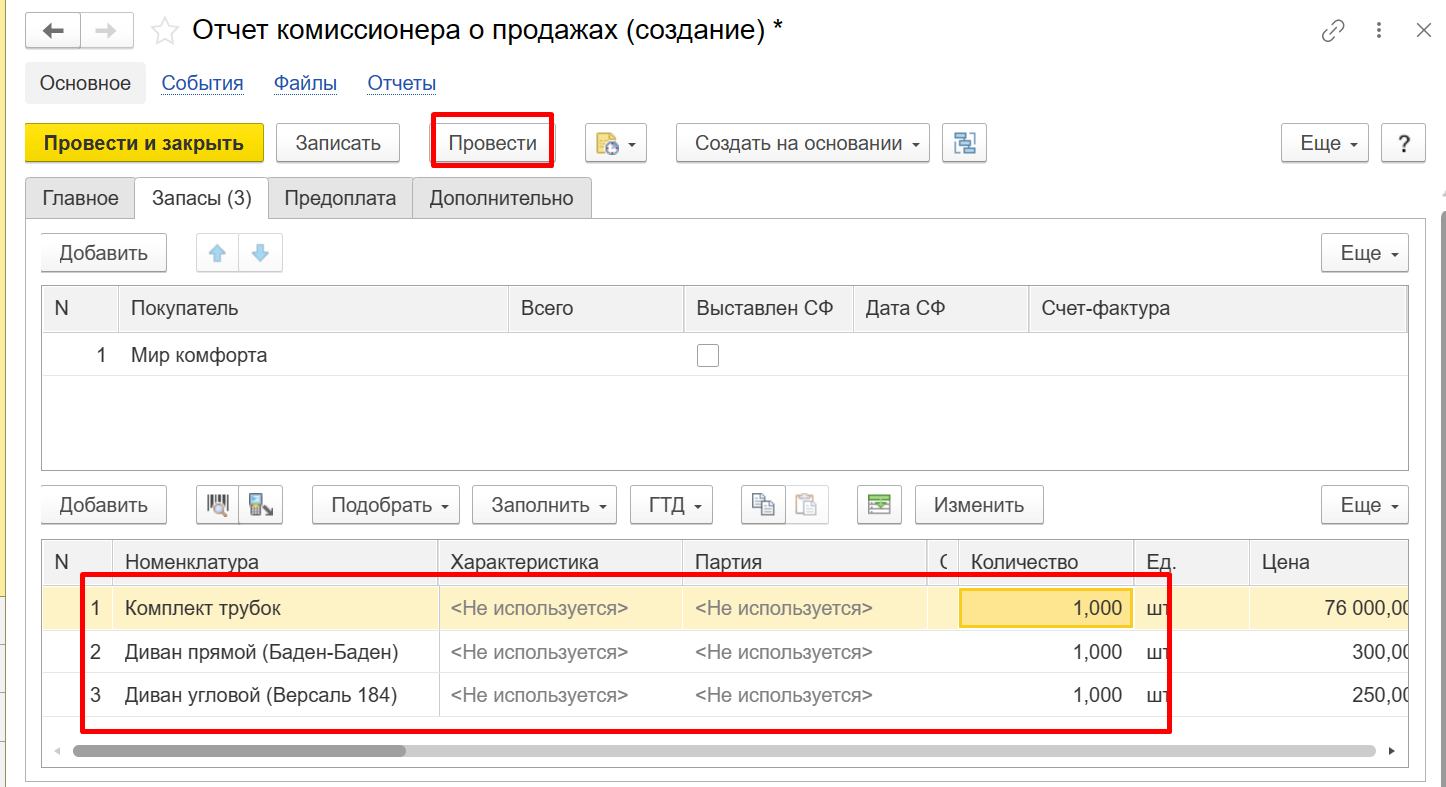1446x787 pixels.
Task: Click the horizontal scrollbar under the table
Action: click(240, 750)
